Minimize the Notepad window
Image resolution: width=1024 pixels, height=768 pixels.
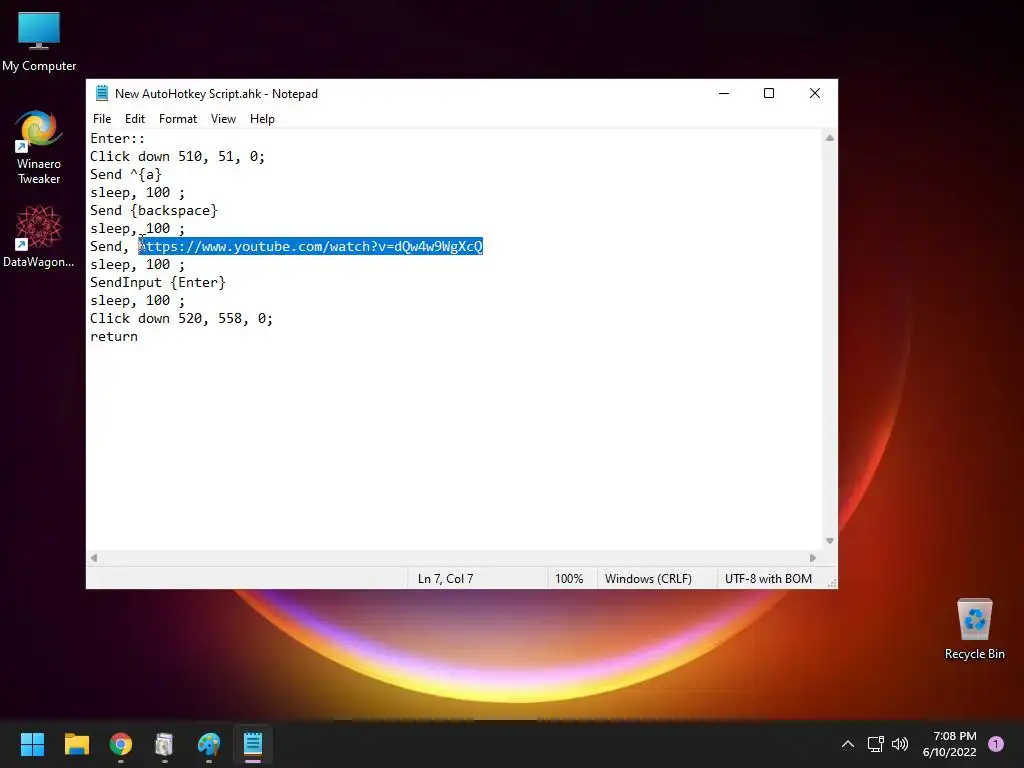(724, 93)
